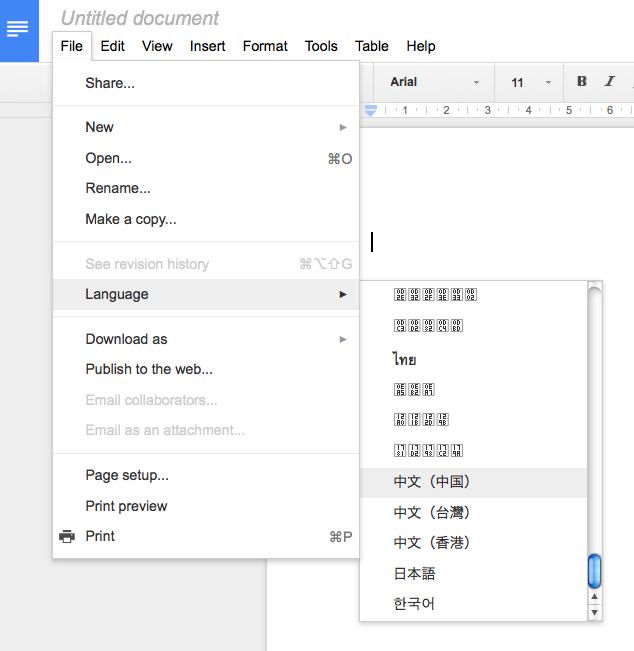Viewport: 634px width, 651px height.
Task: Expand the Language submenu arrow
Action: click(343, 294)
